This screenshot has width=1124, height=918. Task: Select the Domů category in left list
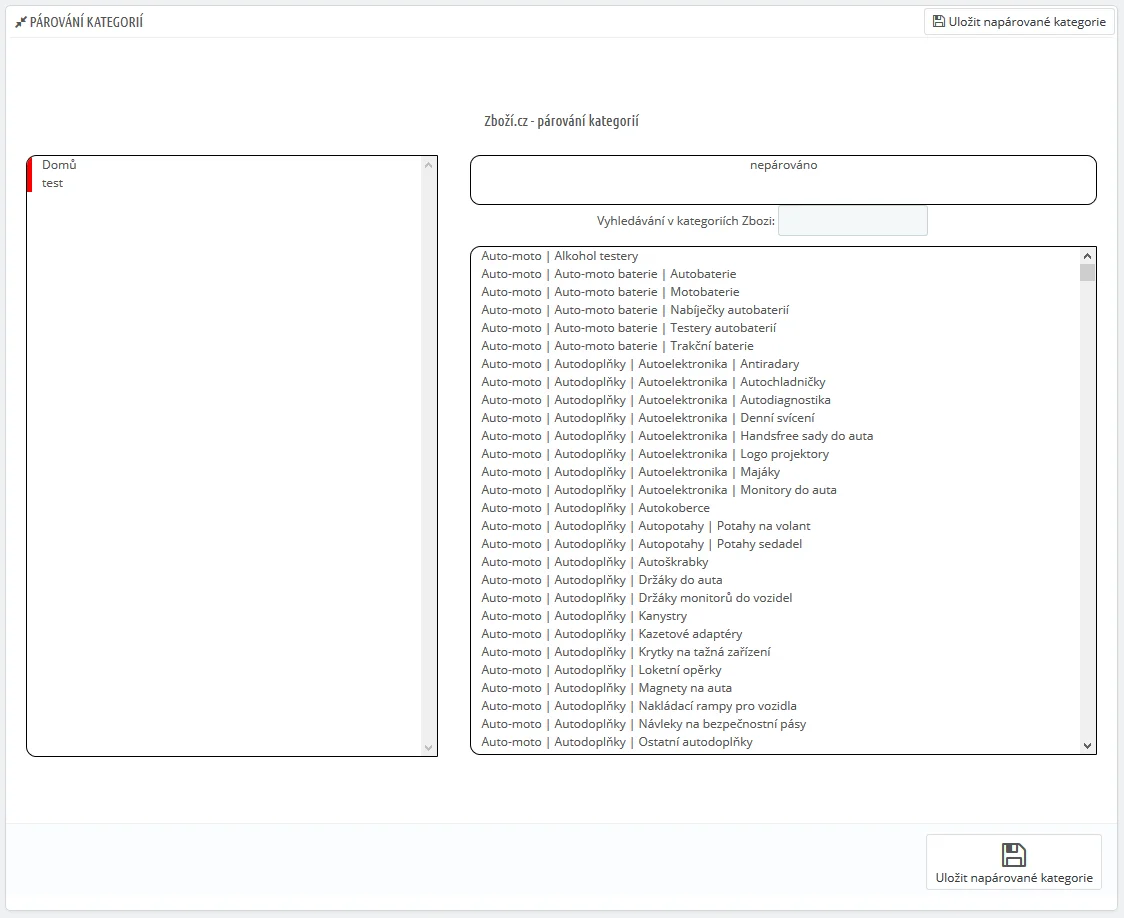coord(59,165)
